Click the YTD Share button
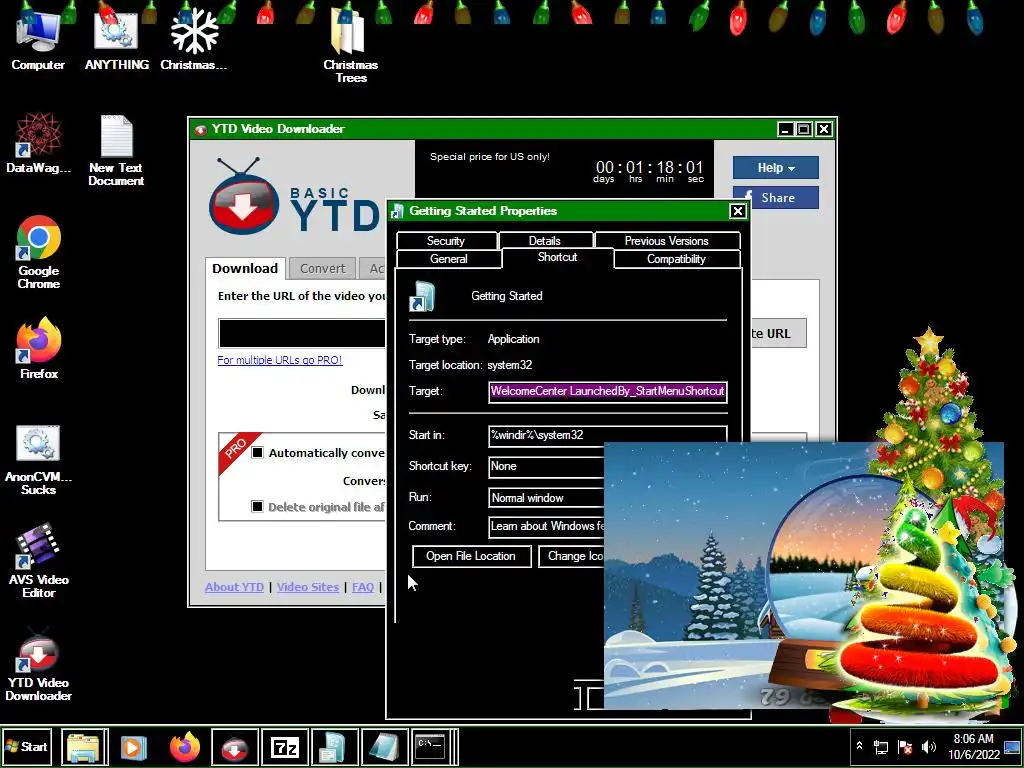Viewport: 1024px width, 768px height. tap(775, 198)
